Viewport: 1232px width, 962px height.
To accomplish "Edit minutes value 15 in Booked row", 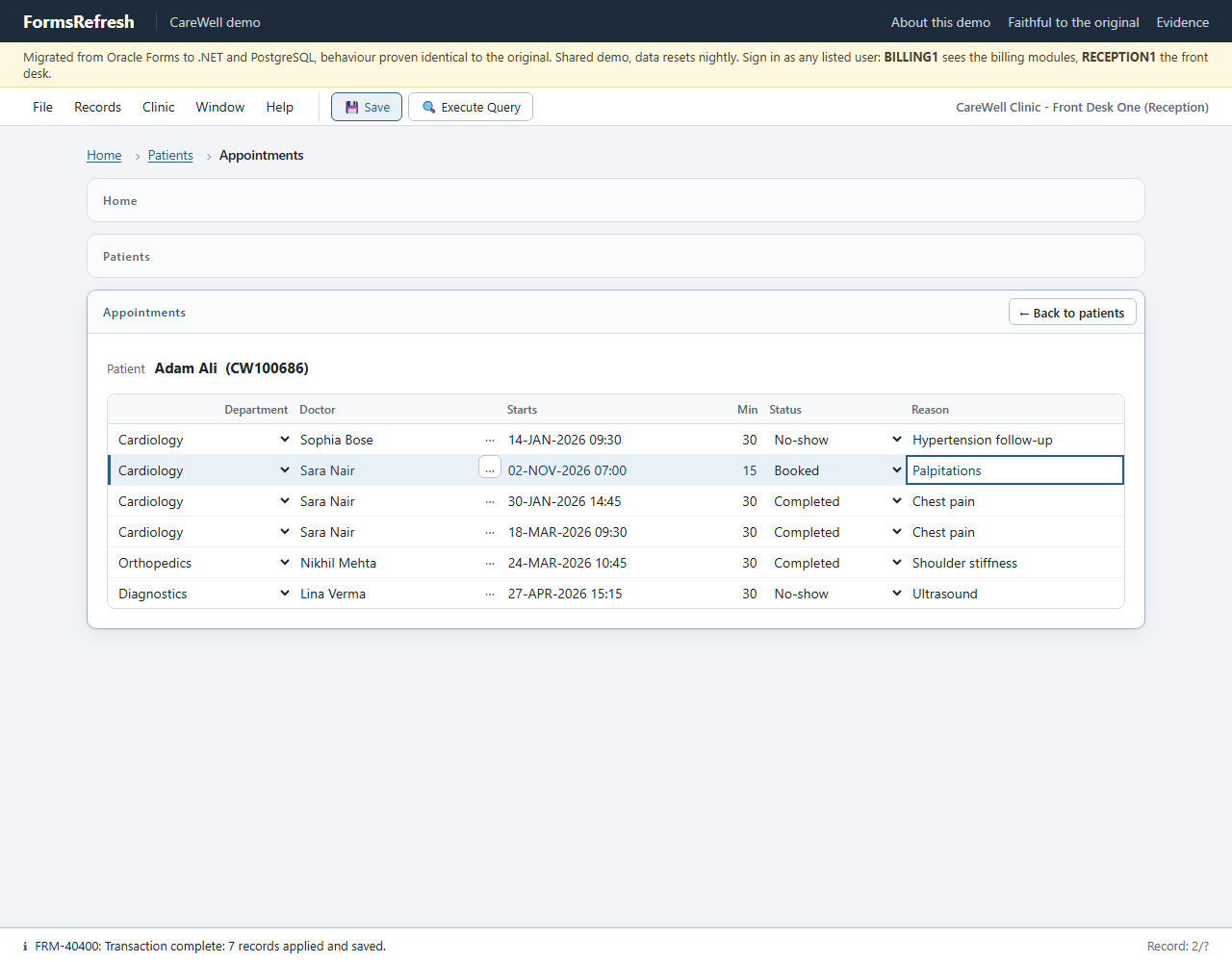I will [x=741, y=470].
